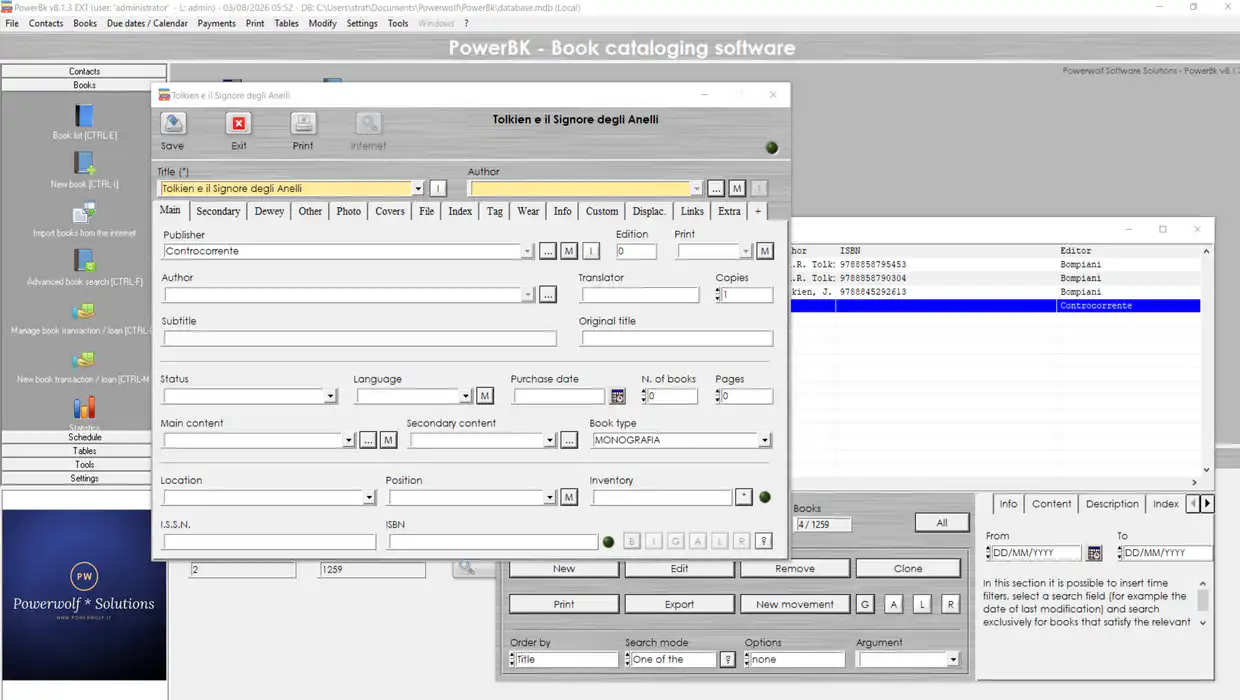Image resolution: width=1240 pixels, height=700 pixels.
Task: Expand the Main content dropdown
Action: pyautogui.click(x=349, y=441)
